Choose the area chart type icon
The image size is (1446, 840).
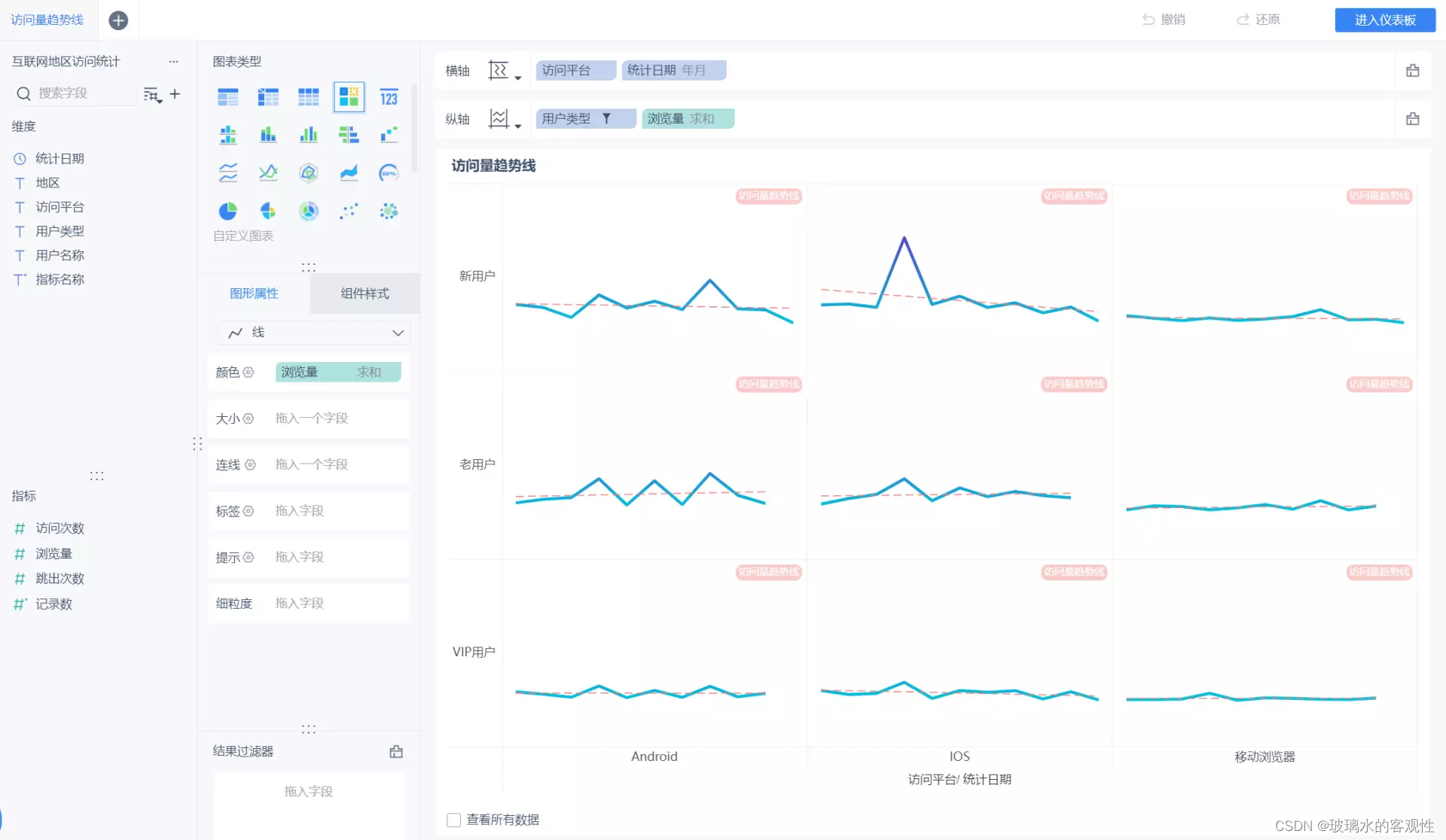[349, 173]
